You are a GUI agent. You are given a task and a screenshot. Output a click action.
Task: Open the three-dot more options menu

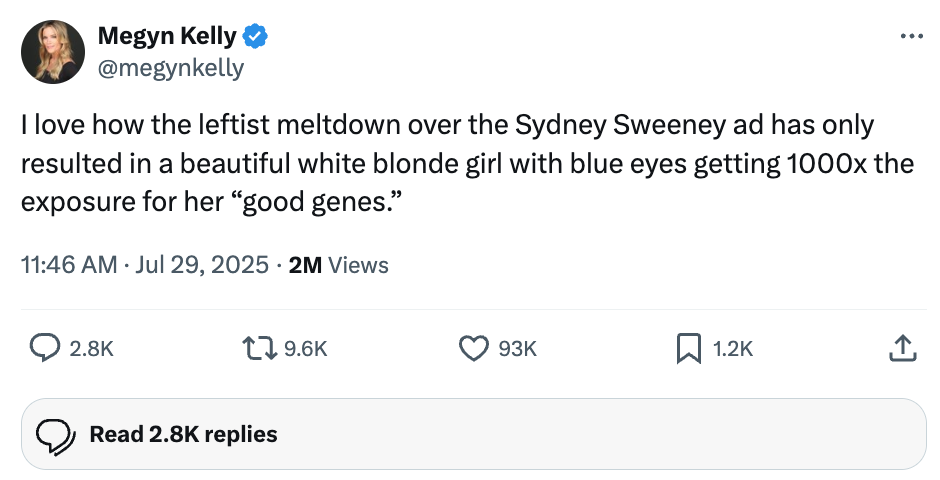click(x=910, y=37)
